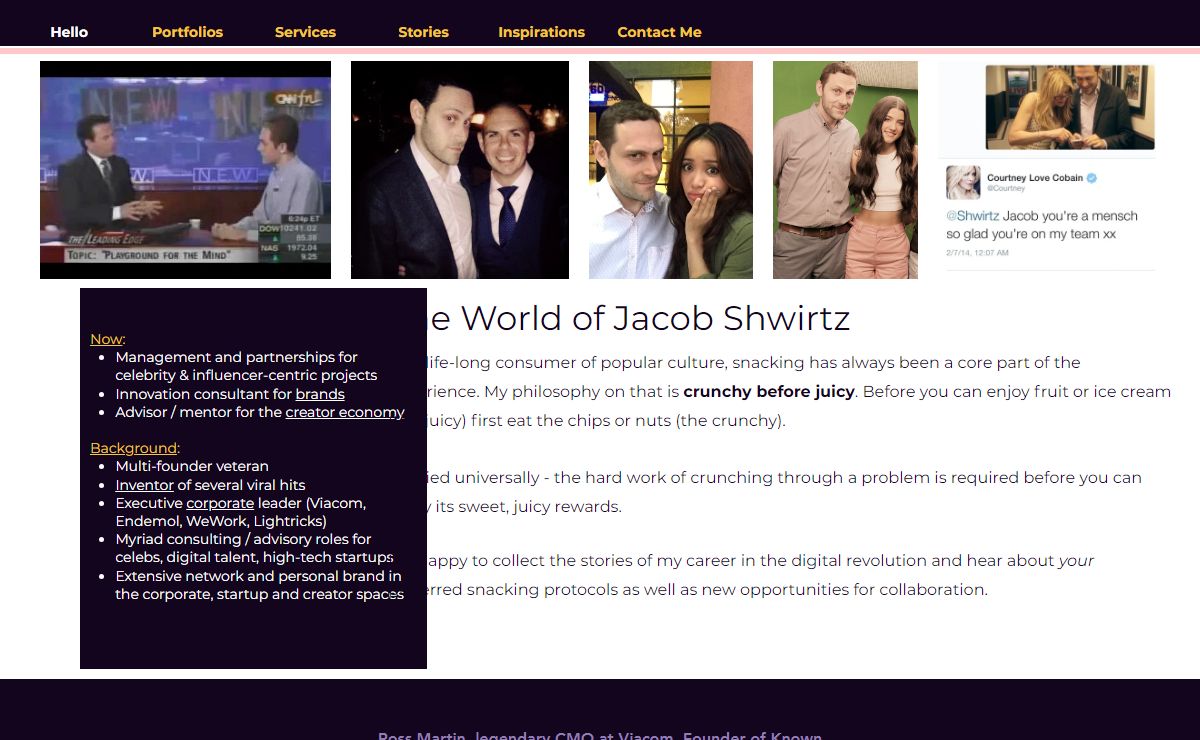1200x740 pixels.
Task: Select the green backdrop photo
Action: pos(845,170)
